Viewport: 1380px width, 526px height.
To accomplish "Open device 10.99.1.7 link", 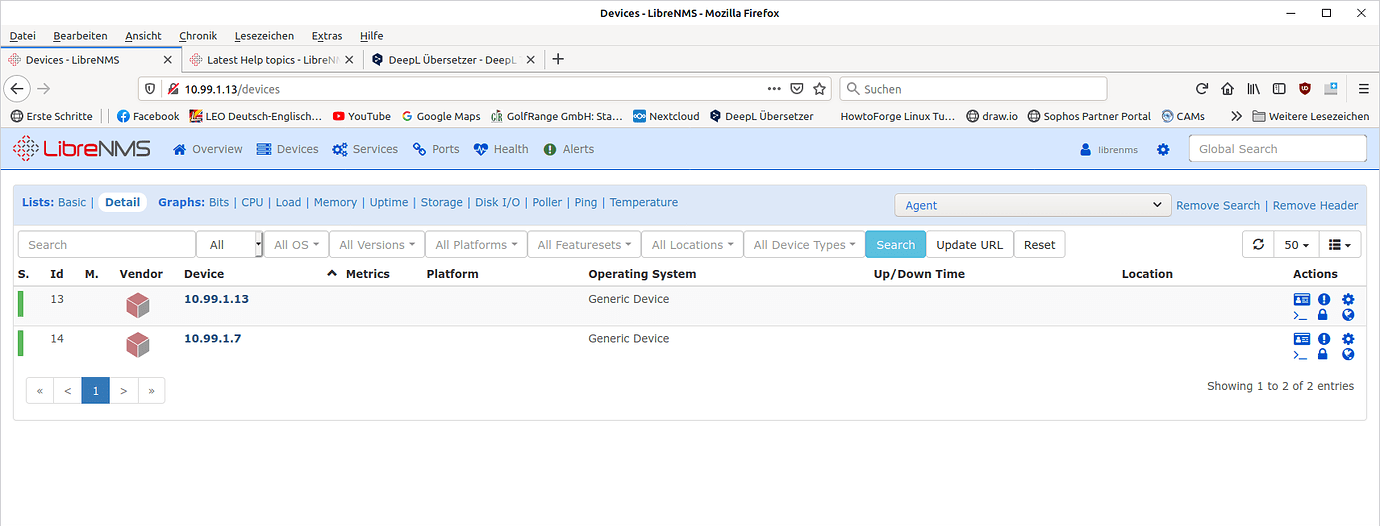I will [x=212, y=338].
